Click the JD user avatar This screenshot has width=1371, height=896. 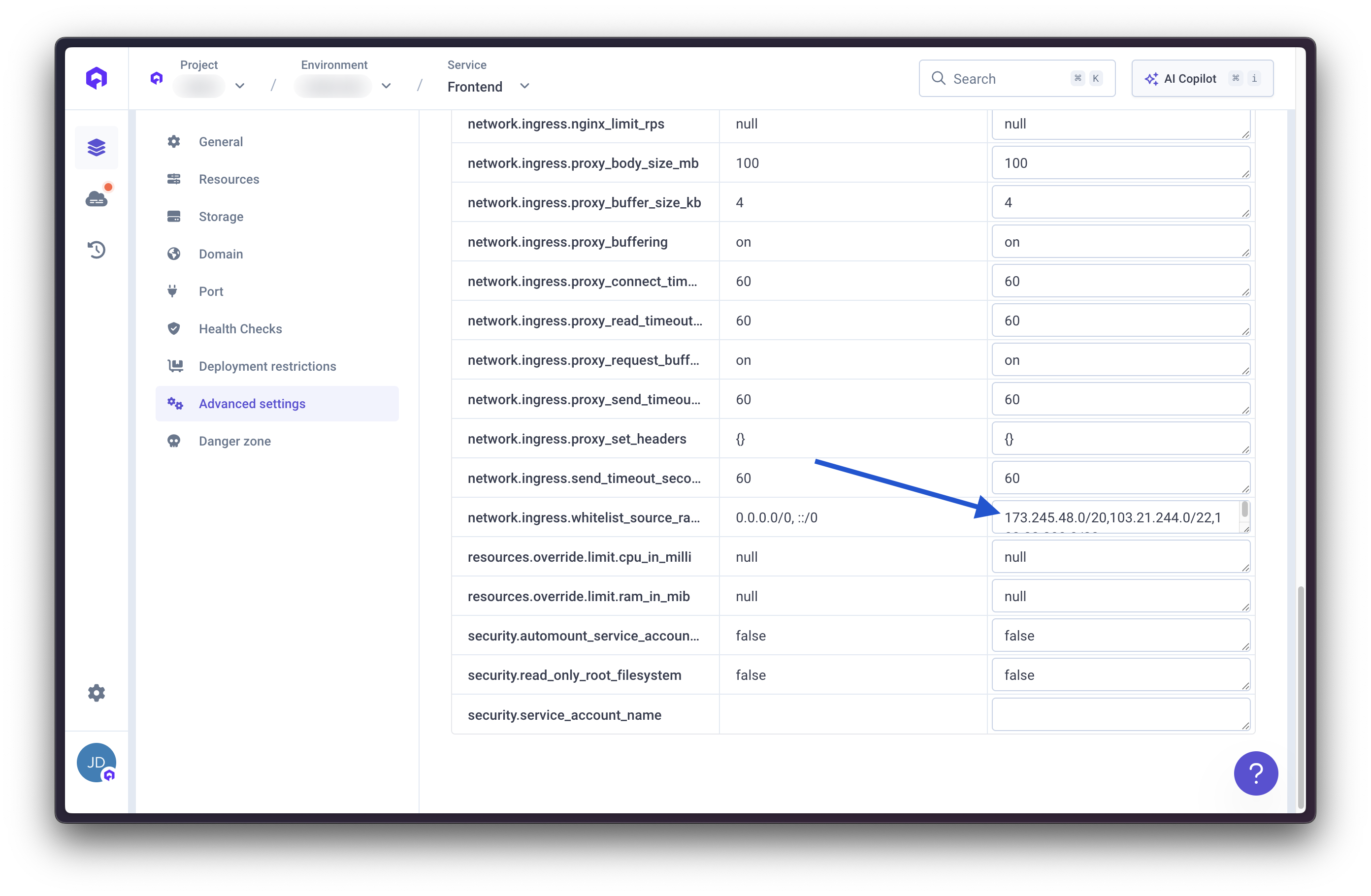point(96,763)
